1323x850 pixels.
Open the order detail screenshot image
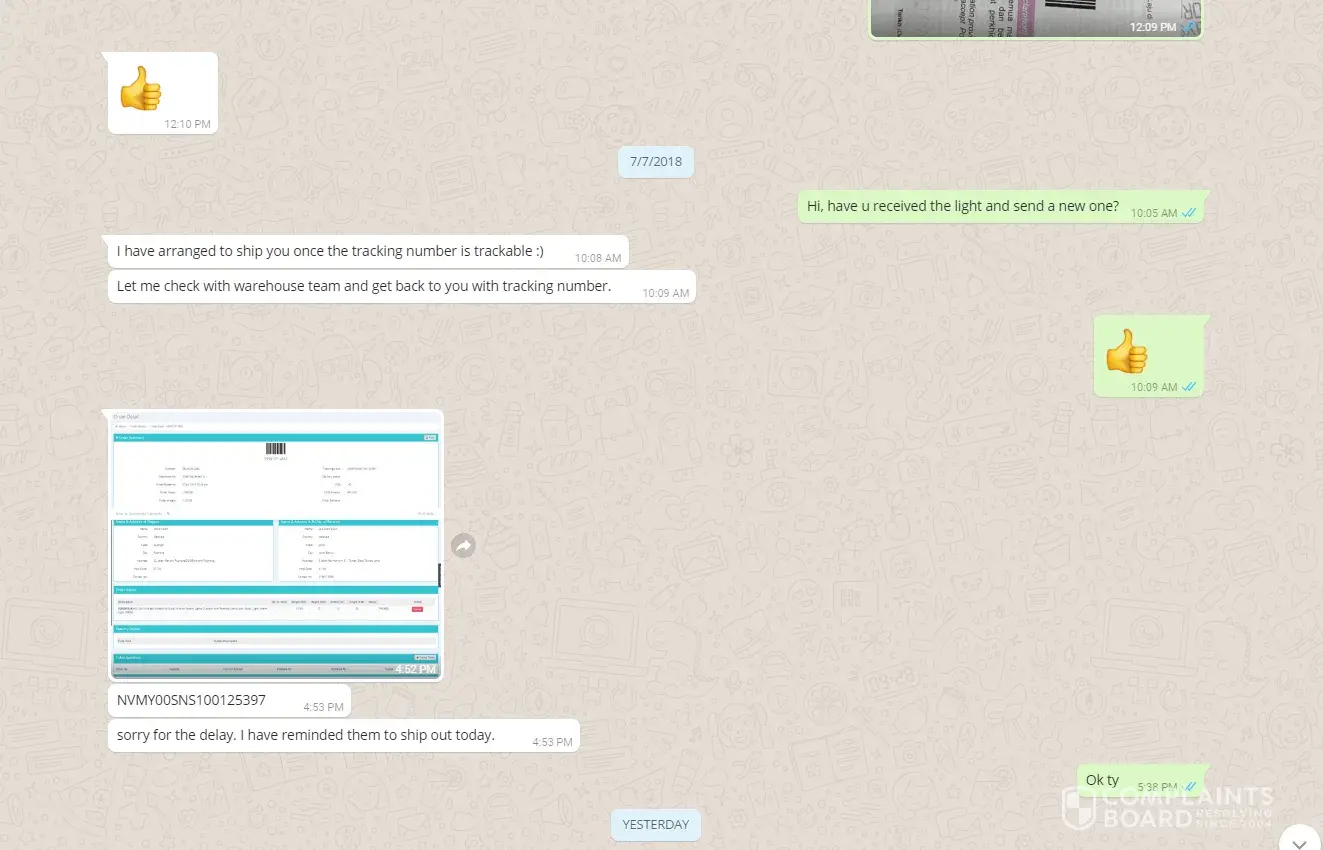(275, 545)
